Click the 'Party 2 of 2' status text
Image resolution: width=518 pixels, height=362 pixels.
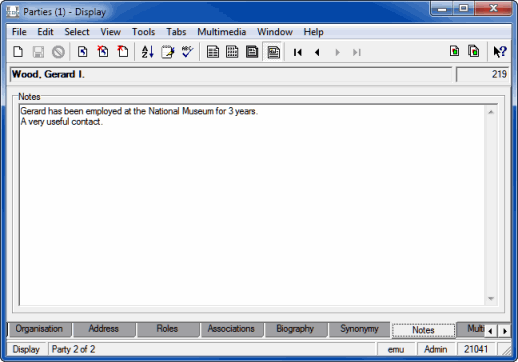(x=74, y=349)
